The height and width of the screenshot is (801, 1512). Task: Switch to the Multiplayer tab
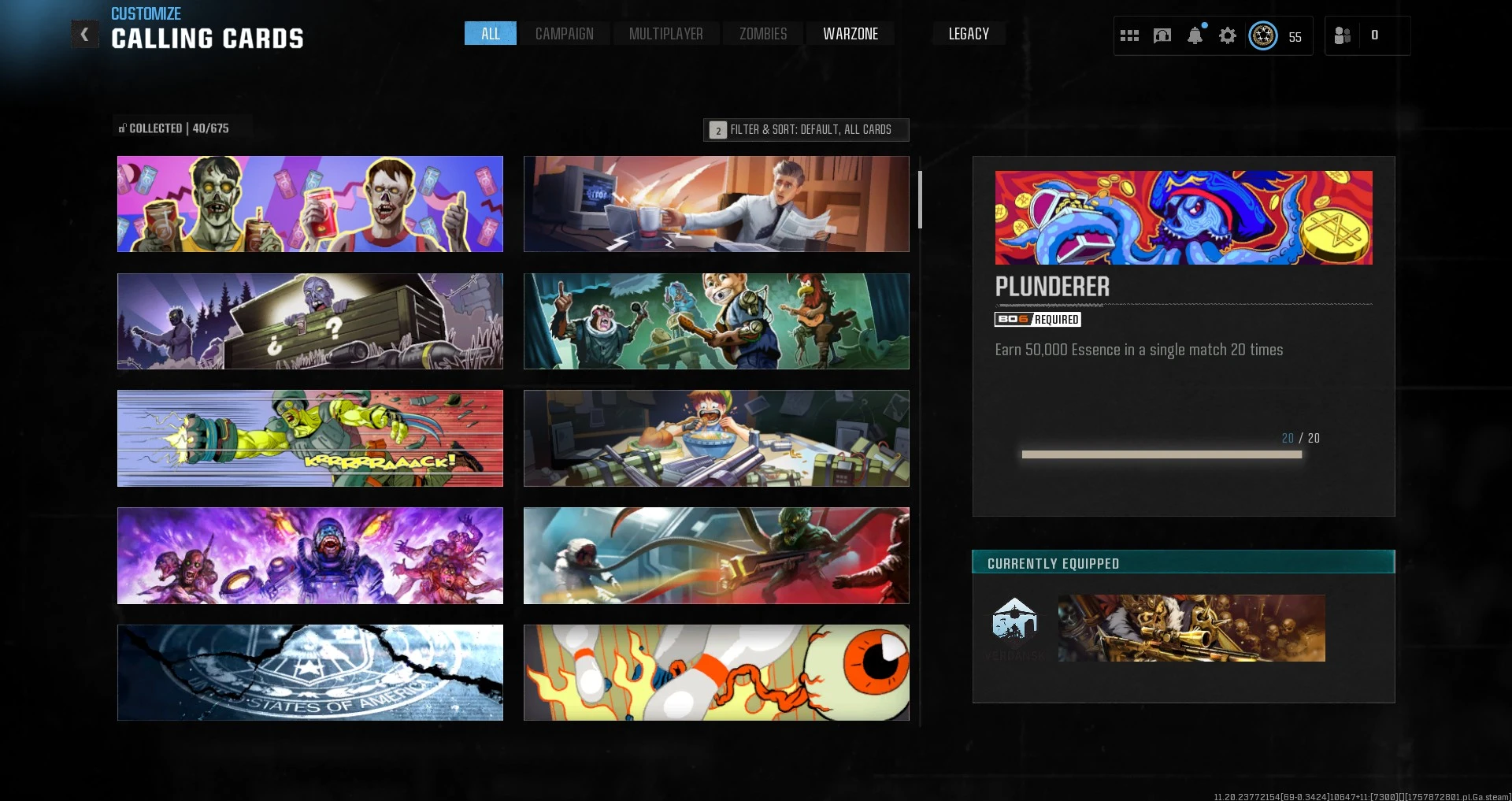click(x=666, y=34)
